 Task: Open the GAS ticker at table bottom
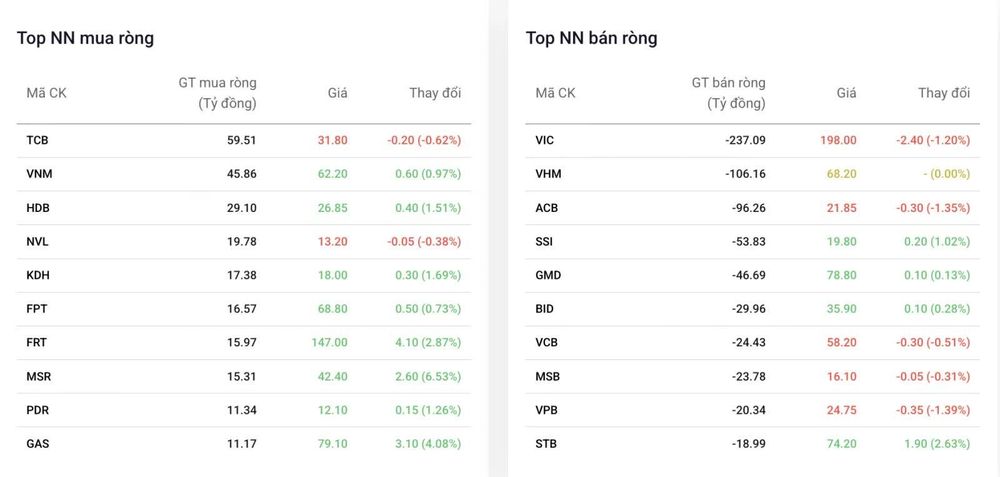tap(38, 444)
